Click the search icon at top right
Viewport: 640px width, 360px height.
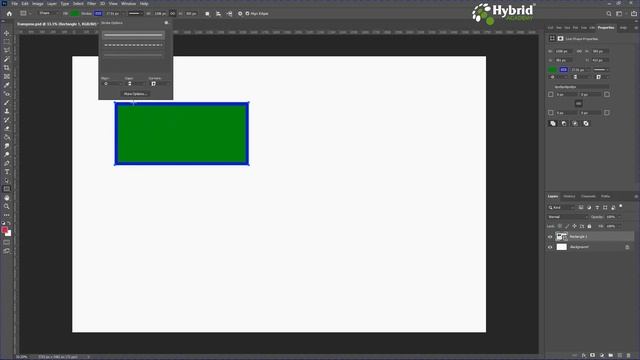609,13
